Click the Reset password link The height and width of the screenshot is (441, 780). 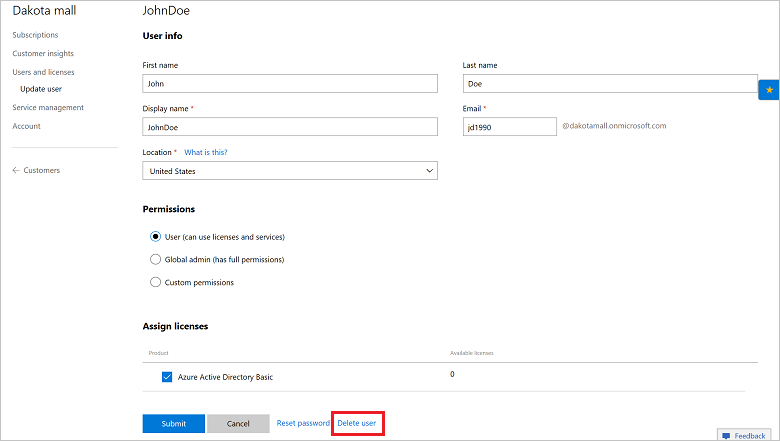(303, 423)
